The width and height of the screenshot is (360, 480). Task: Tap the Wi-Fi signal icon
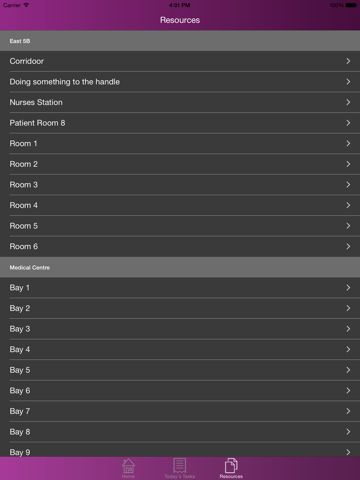point(26,5)
